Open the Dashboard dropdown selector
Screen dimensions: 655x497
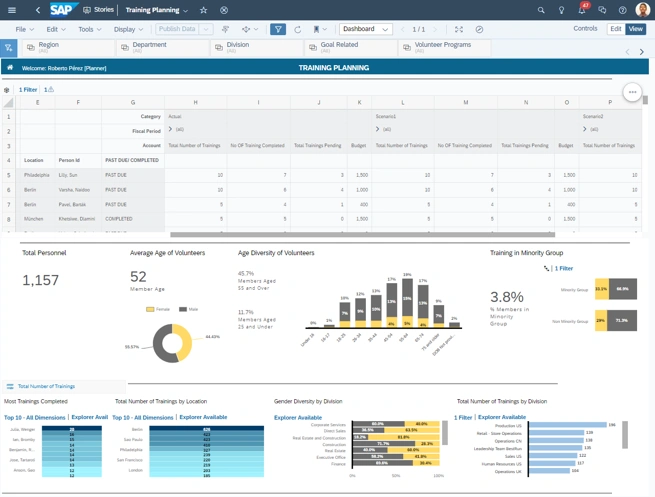(366, 29)
